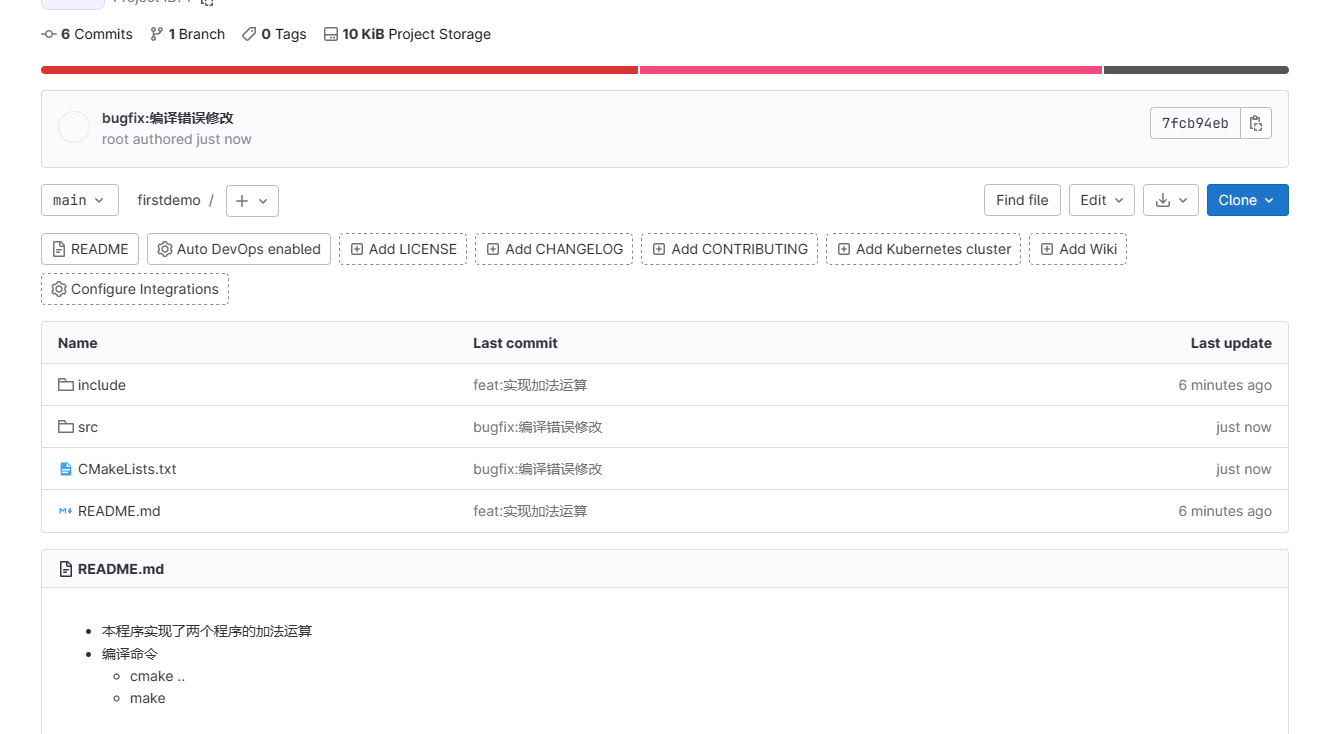Image resolution: width=1338 pixels, height=734 pixels.
Task: Click '6 minutes ago' in include row
Action: click(1225, 385)
